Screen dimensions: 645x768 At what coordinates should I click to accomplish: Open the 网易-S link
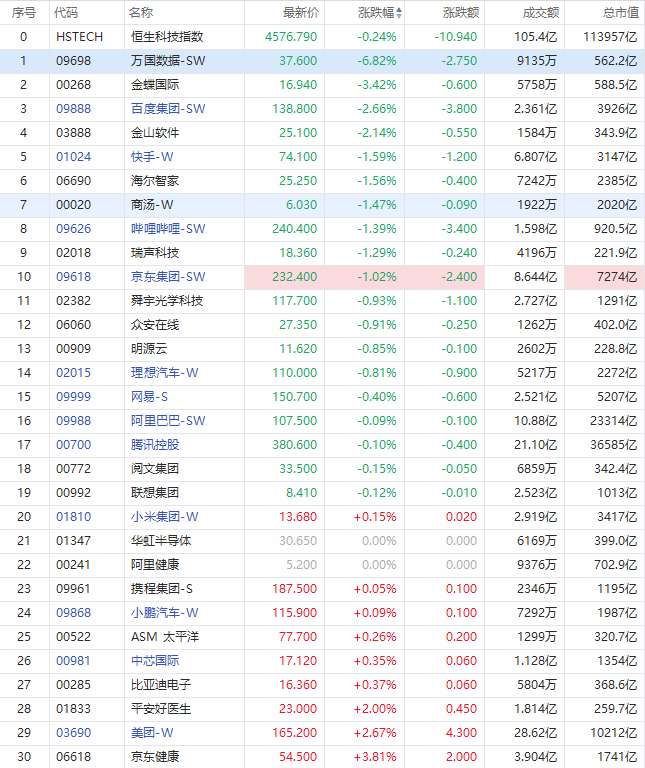coord(149,397)
